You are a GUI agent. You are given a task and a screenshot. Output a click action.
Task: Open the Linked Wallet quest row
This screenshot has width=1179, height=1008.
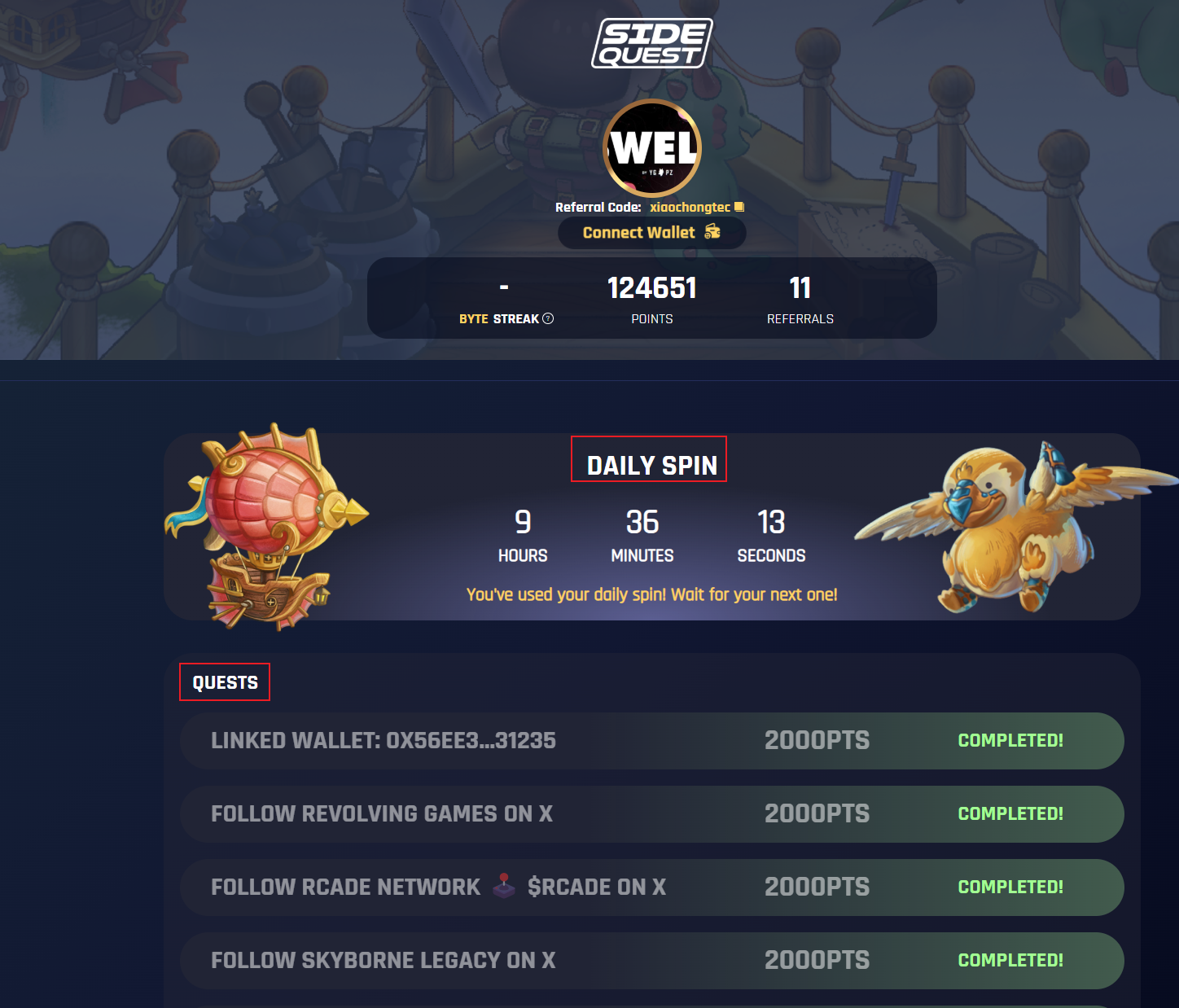(652, 741)
